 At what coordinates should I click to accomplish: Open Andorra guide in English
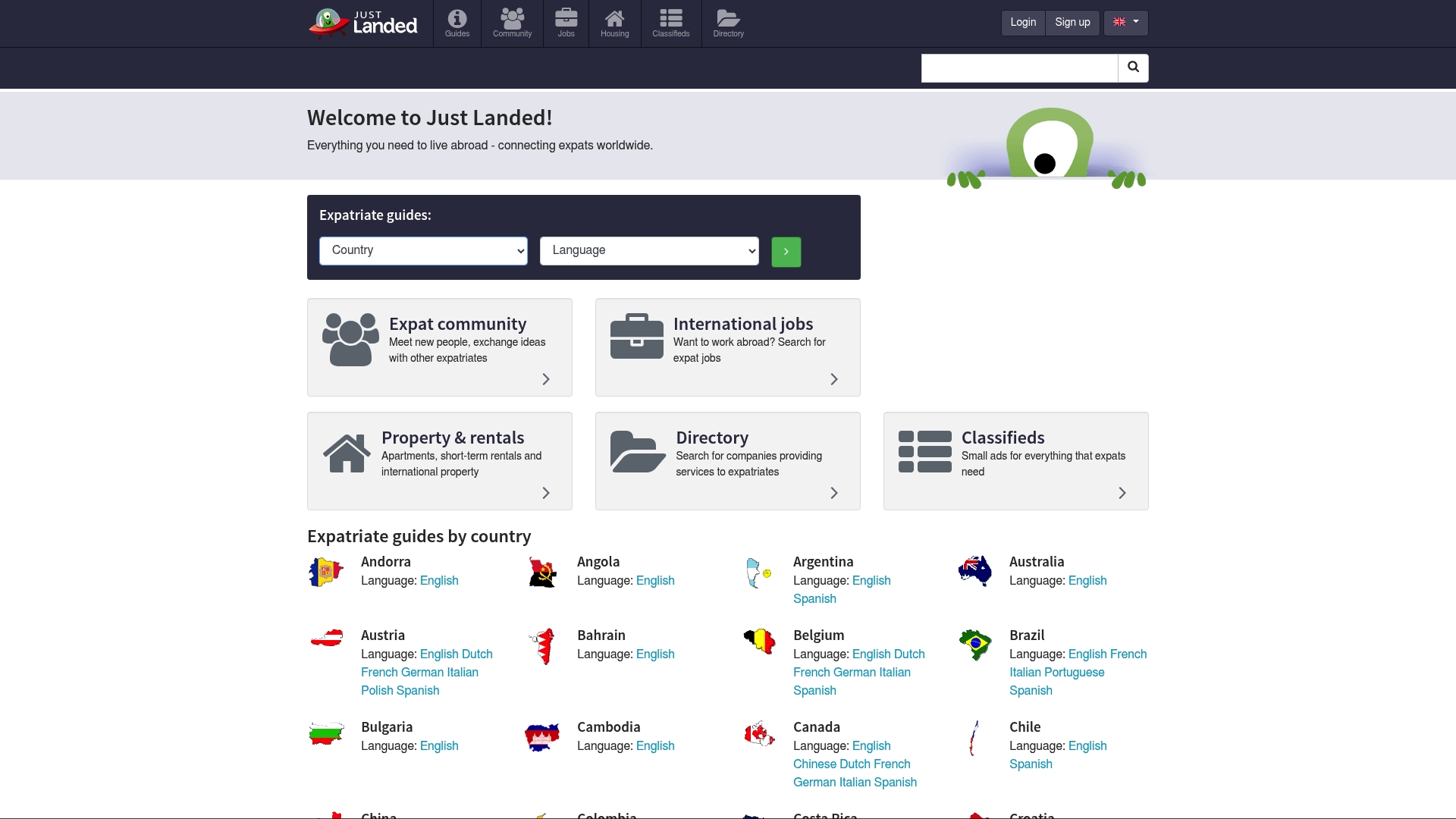pos(439,581)
